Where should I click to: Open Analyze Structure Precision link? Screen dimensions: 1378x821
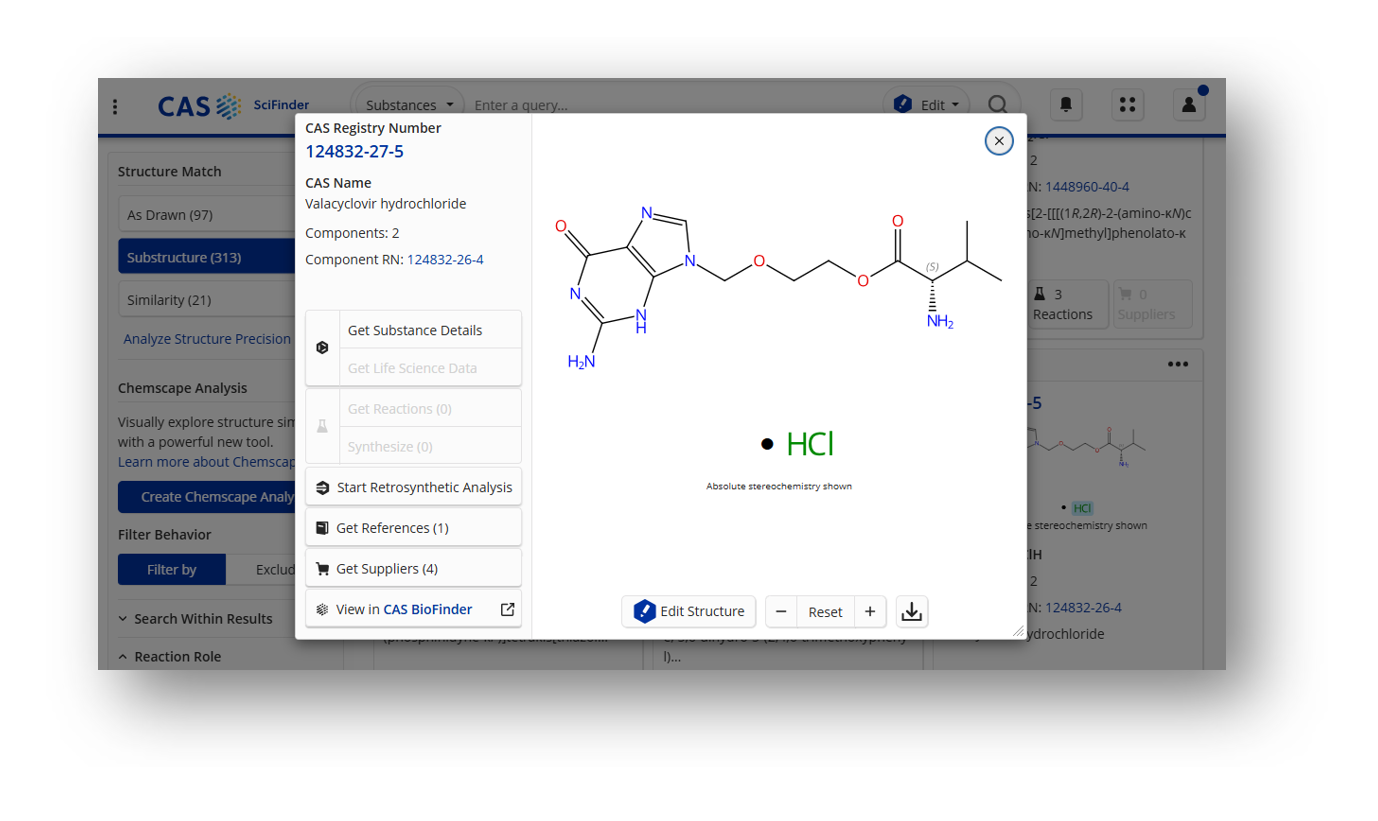[x=207, y=339]
